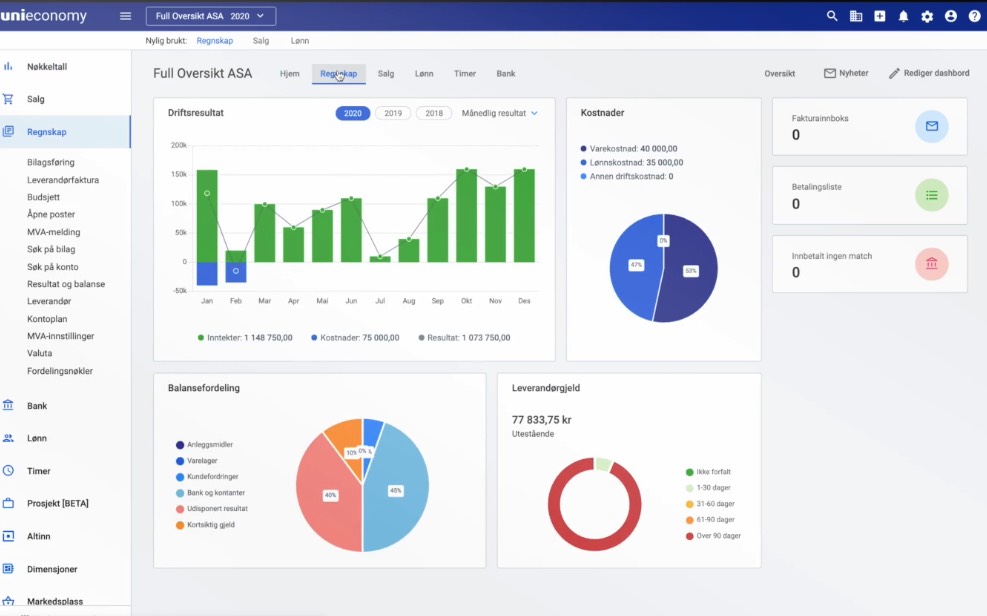Viewport: 987px width, 616px height.
Task: Click the plus icon to create new
Action: 880,16
